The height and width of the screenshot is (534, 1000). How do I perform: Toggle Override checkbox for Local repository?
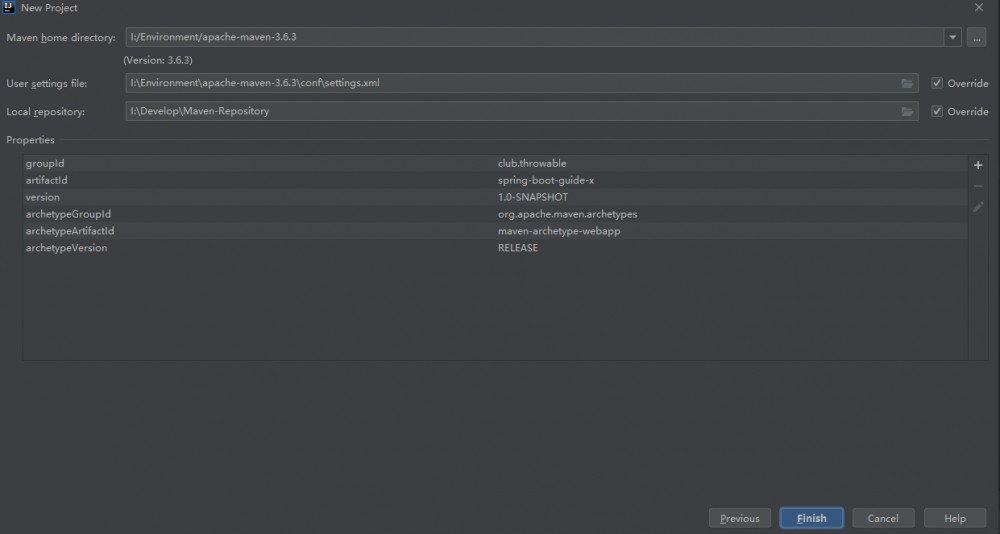click(x=937, y=112)
